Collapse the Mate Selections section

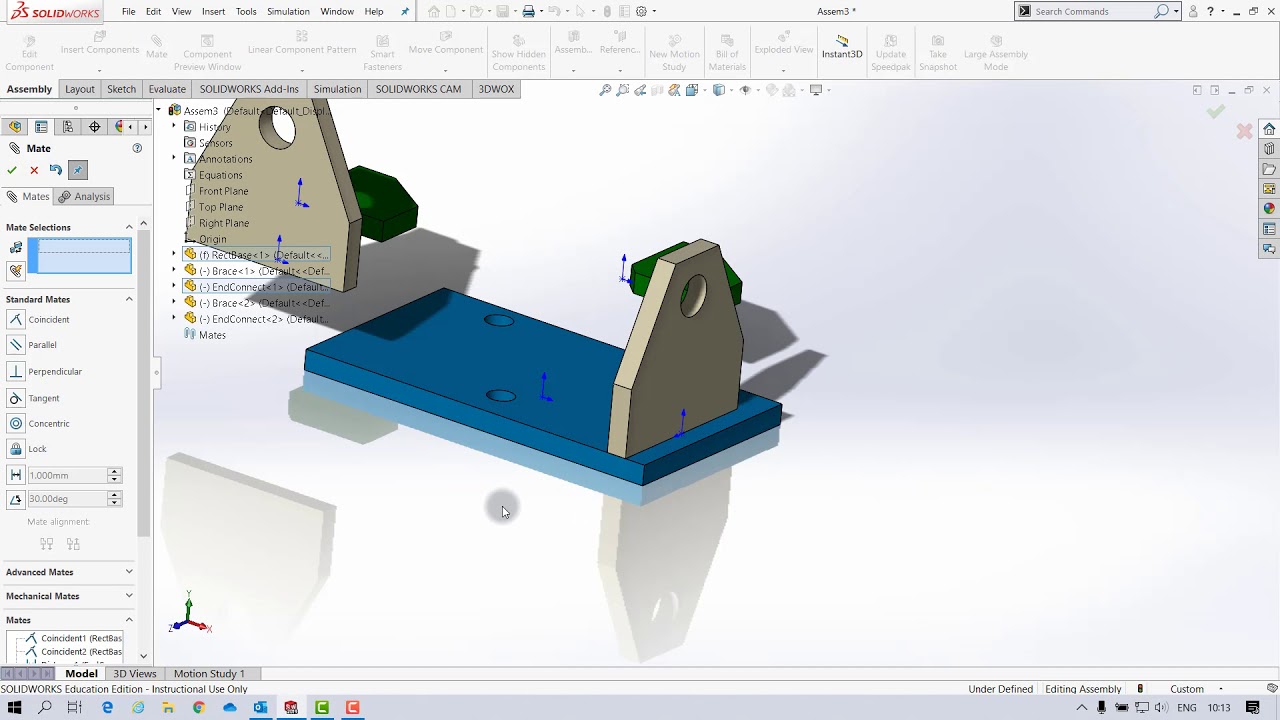[129, 227]
